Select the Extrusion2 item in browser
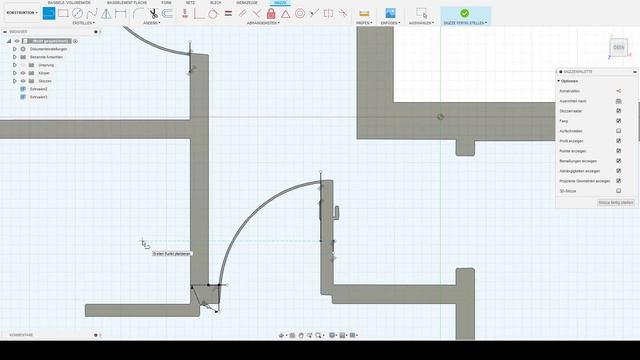Viewport: 640px width, 360px height. (x=38, y=89)
